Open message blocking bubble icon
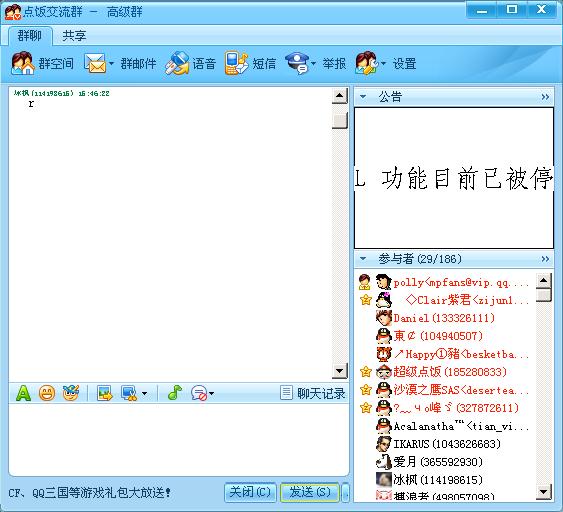 coord(199,393)
